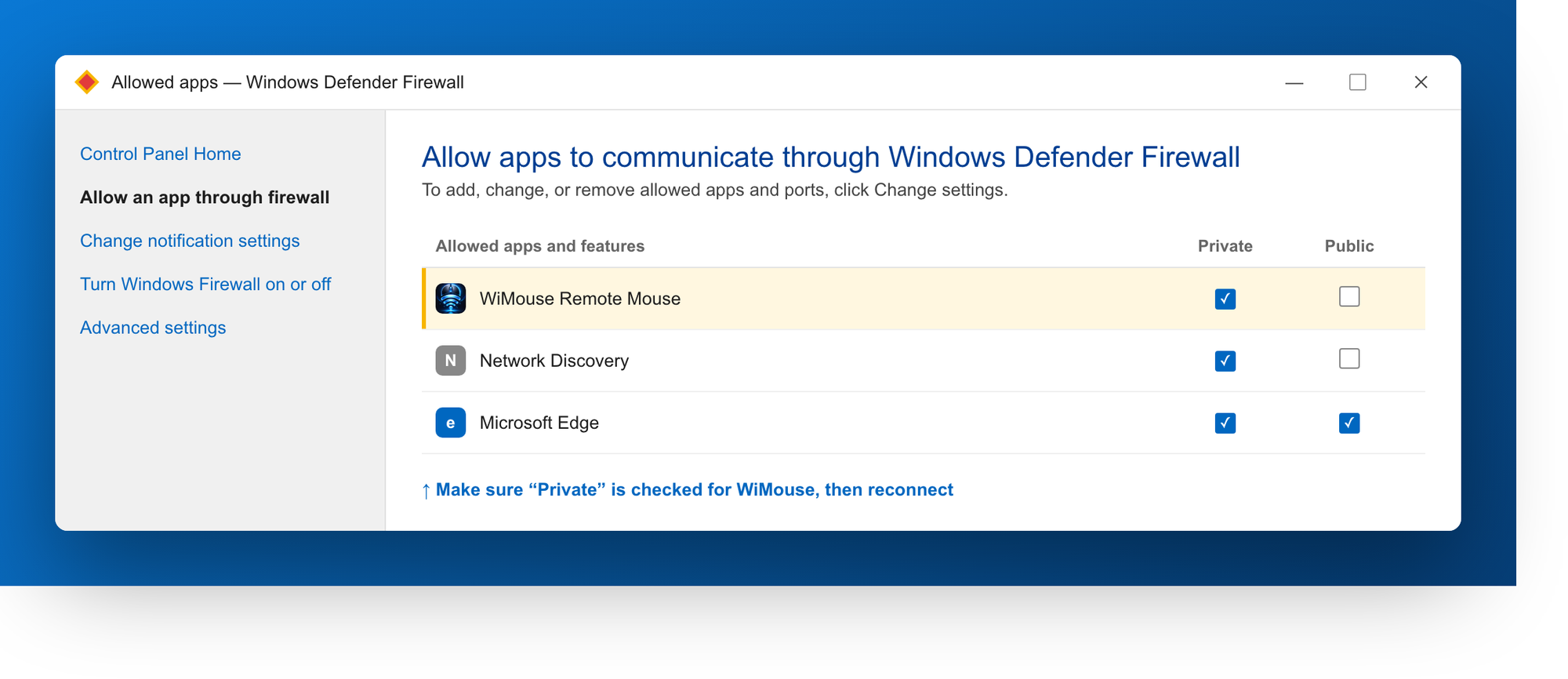Toggle Private checkbox for Network Discovery
Image resolution: width=1568 pixels, height=679 pixels.
click(x=1225, y=361)
